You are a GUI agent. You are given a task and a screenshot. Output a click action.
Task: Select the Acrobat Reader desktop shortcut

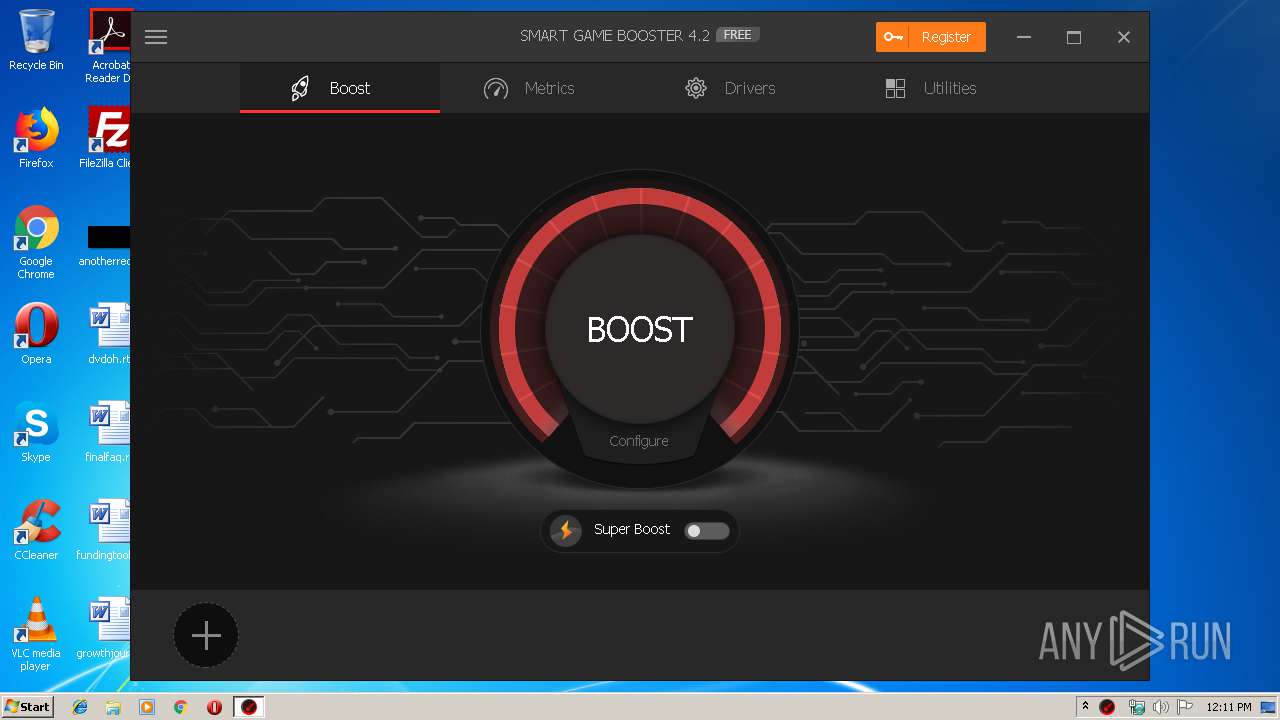click(x=109, y=47)
